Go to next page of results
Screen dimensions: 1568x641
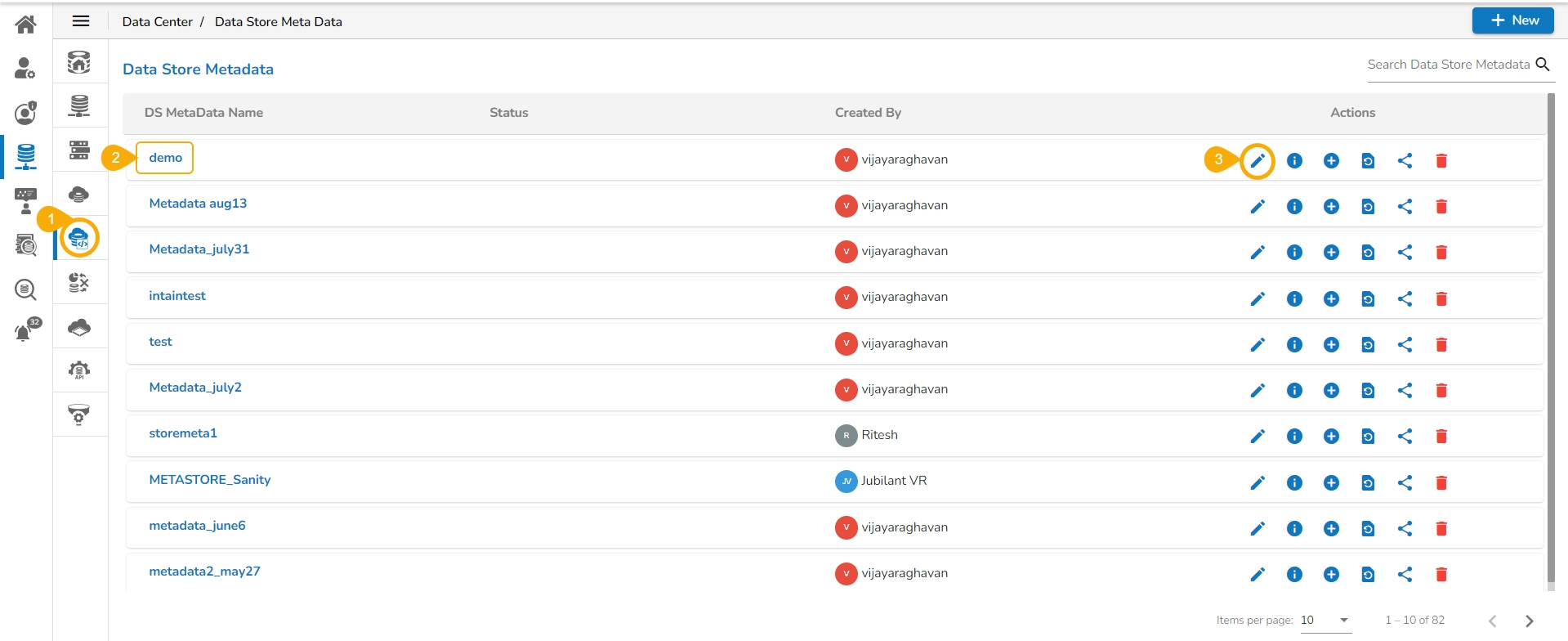(x=1529, y=621)
